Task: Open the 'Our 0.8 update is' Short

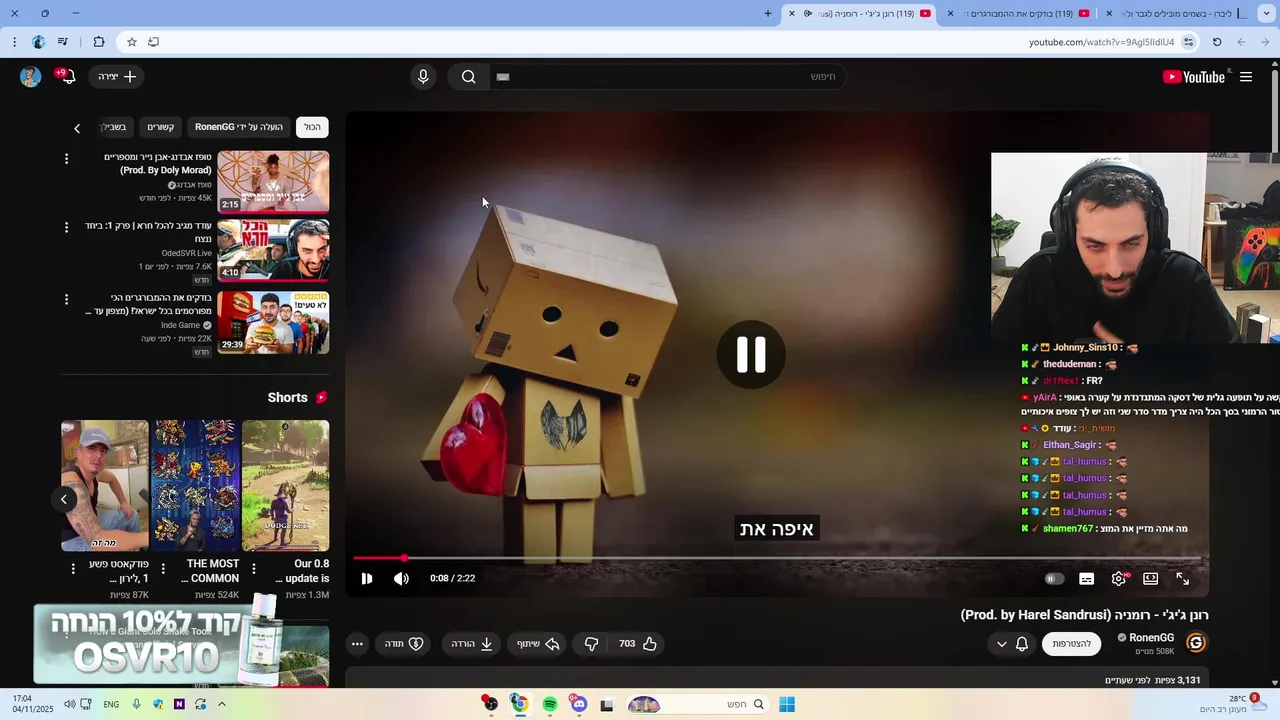Action: tap(285, 486)
